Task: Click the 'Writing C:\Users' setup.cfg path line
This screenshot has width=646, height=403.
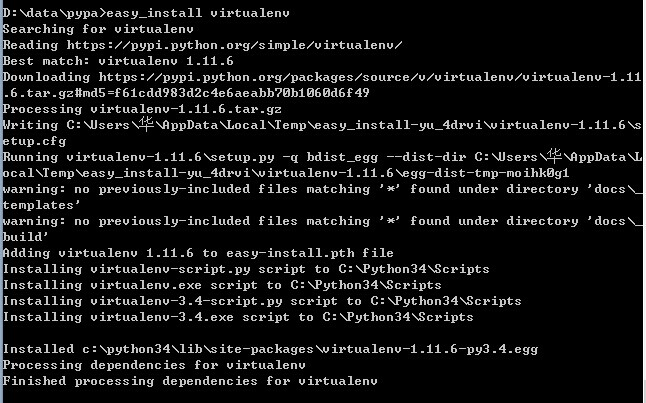Action: click(322, 124)
